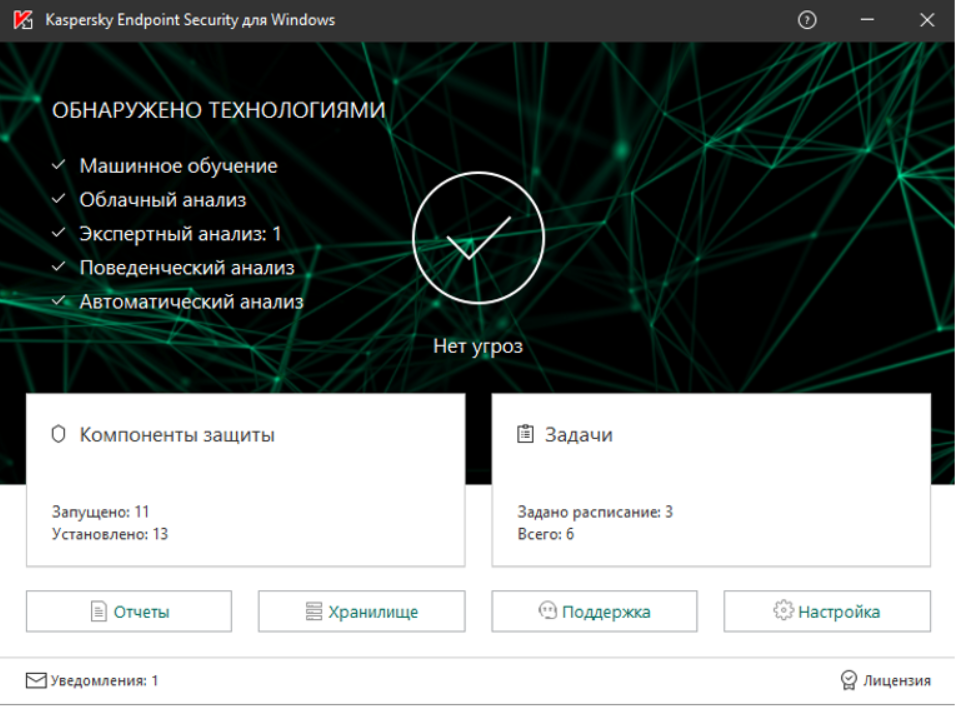Click the license badge icon
The width and height of the screenshot is (956, 710).
tap(848, 680)
